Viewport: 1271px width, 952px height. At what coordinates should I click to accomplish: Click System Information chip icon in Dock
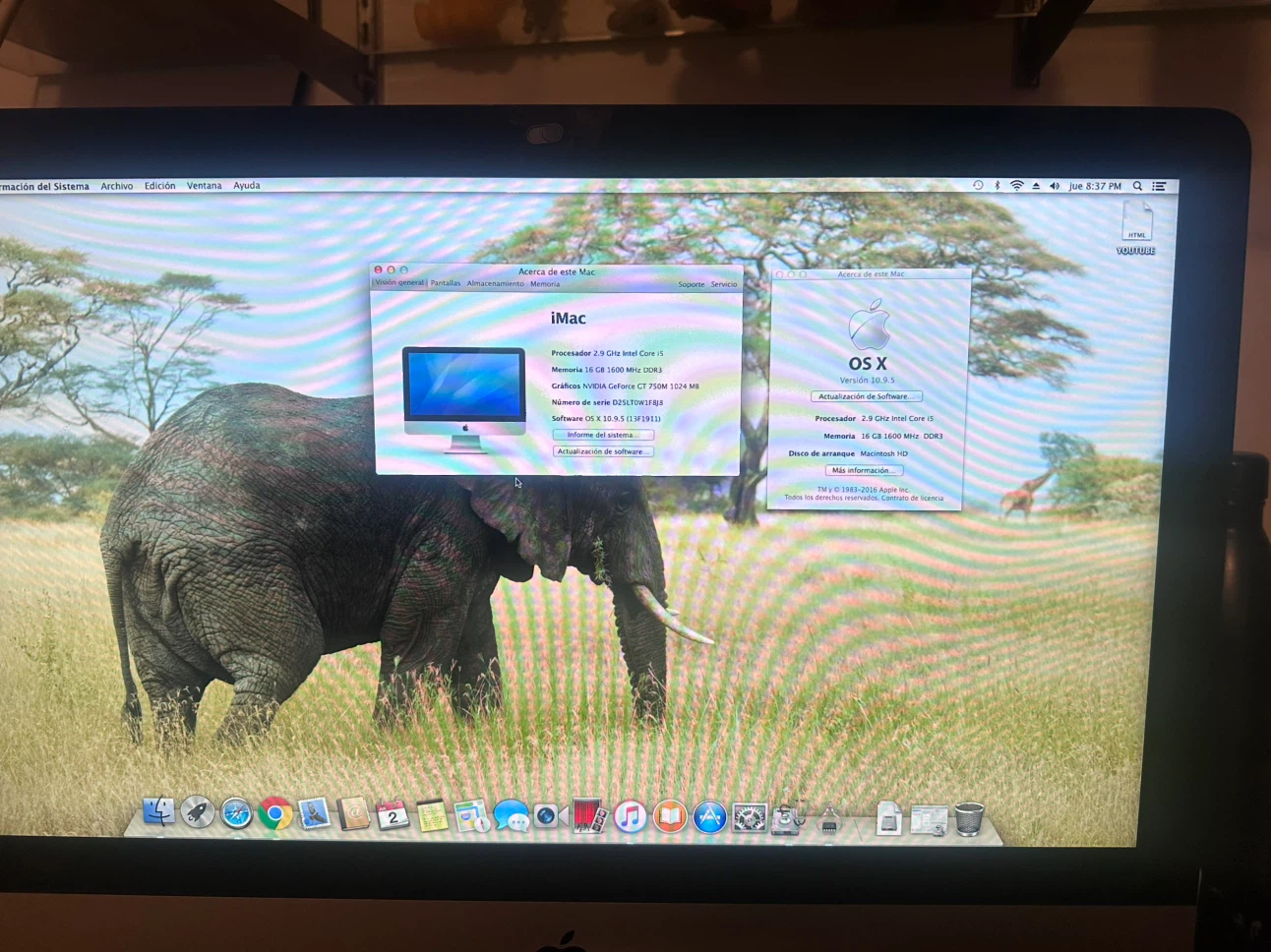828,818
